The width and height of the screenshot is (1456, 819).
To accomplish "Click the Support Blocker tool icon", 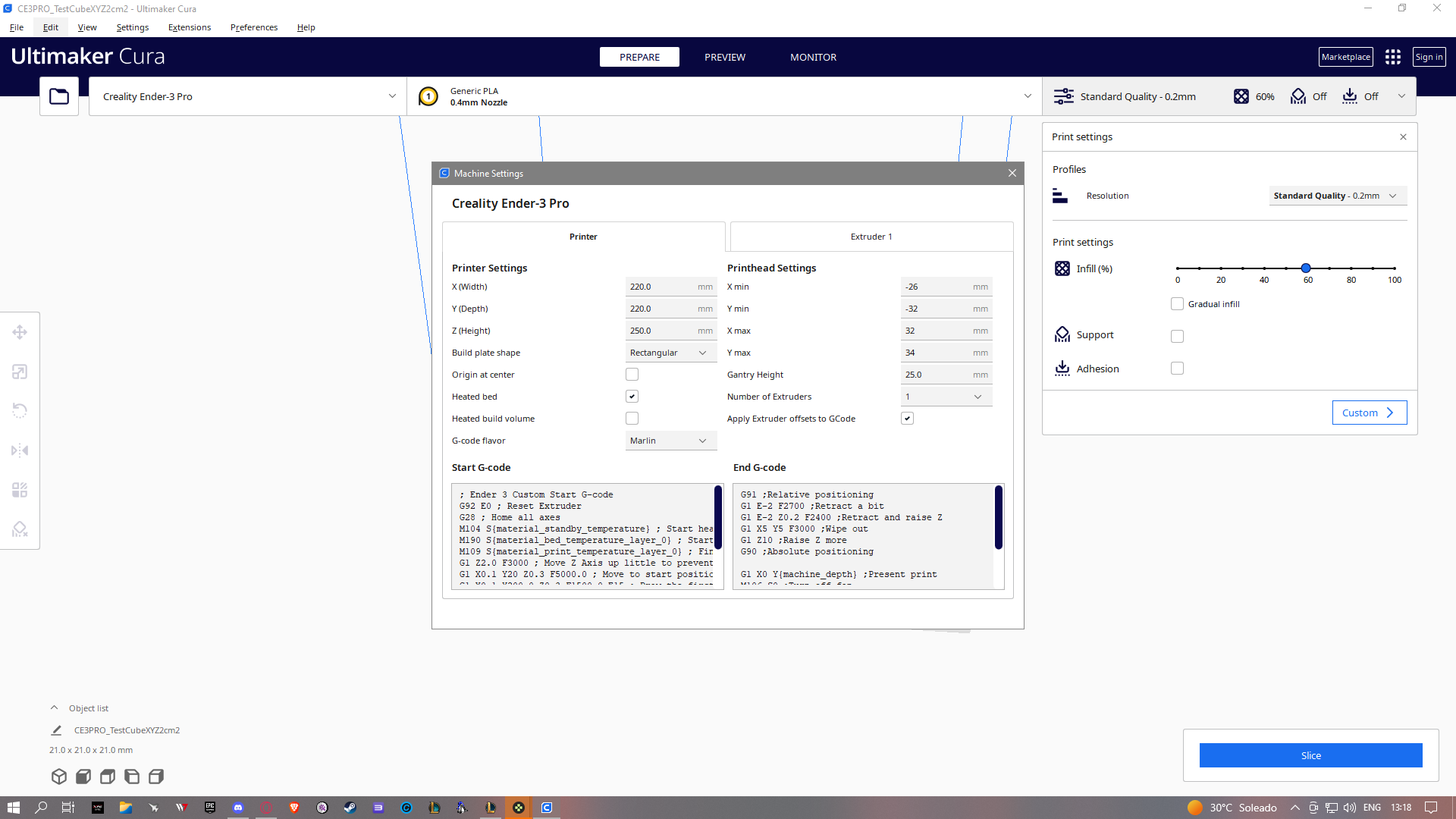I will 20,529.
